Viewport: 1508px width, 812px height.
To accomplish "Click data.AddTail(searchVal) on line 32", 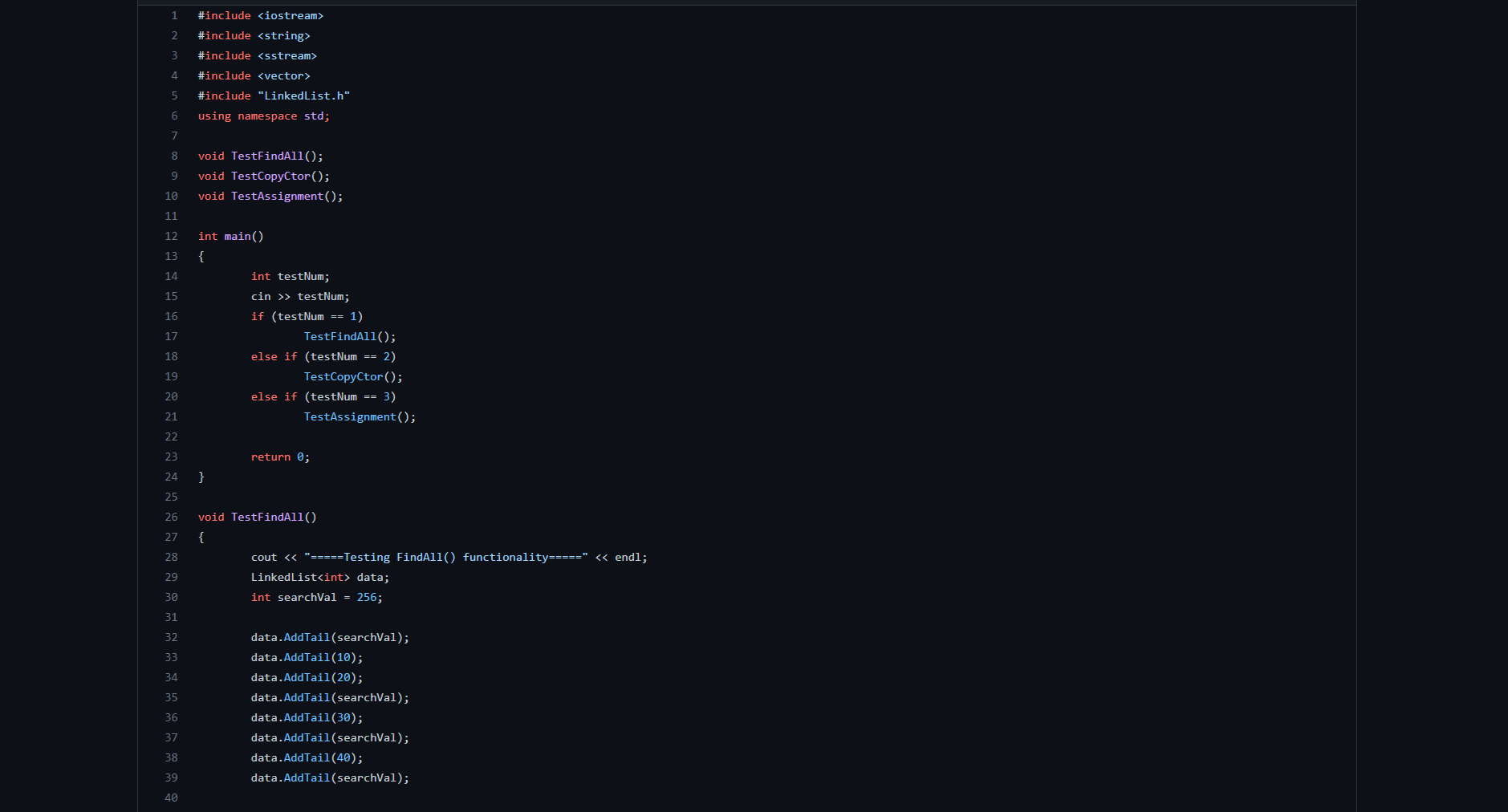I will 330,637.
